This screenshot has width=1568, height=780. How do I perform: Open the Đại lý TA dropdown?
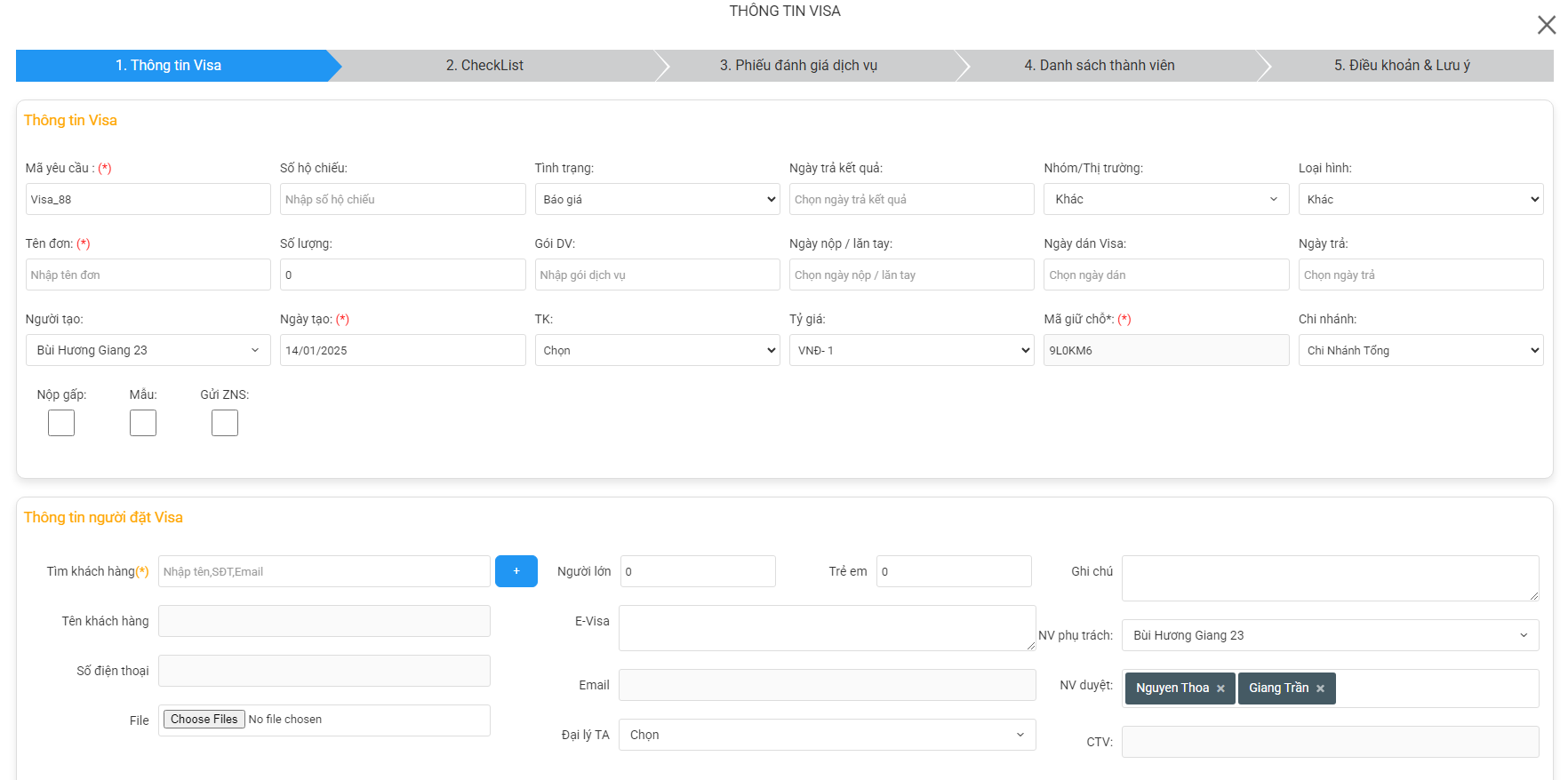pyautogui.click(x=827, y=735)
